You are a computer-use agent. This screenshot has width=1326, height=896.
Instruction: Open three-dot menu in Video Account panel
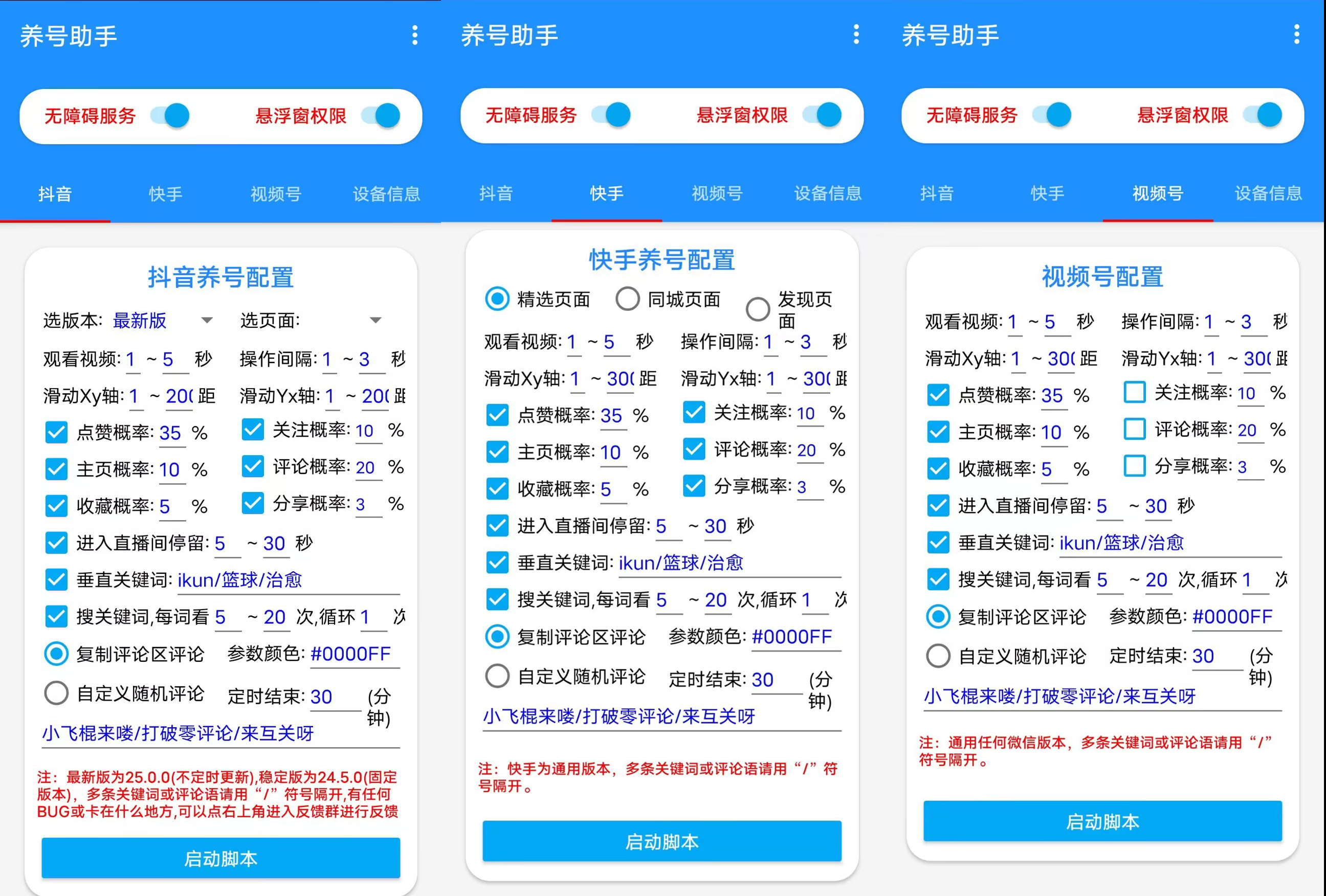(x=1296, y=34)
